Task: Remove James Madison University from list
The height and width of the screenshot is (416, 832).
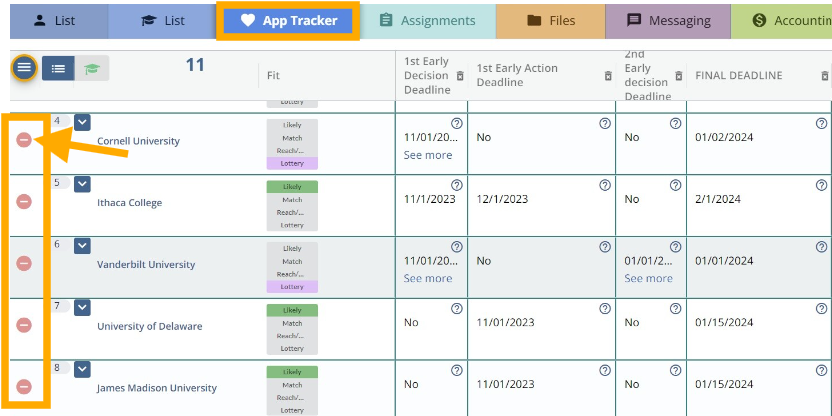Action: pyautogui.click(x=24, y=386)
